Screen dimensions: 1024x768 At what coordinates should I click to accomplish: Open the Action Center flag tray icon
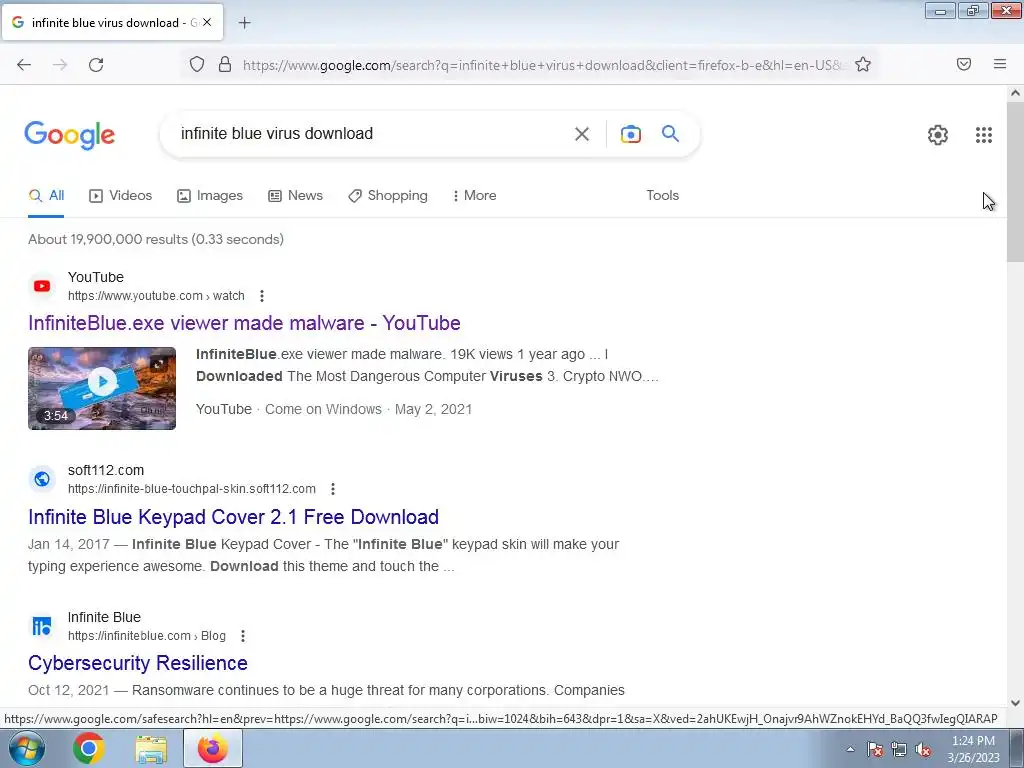pos(874,749)
